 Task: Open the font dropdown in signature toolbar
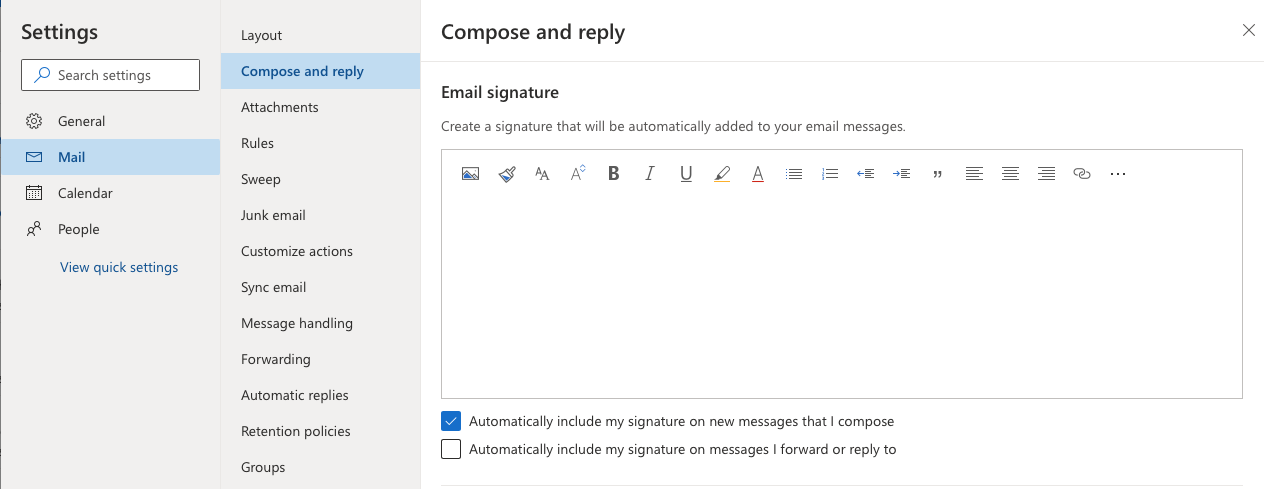(542, 174)
